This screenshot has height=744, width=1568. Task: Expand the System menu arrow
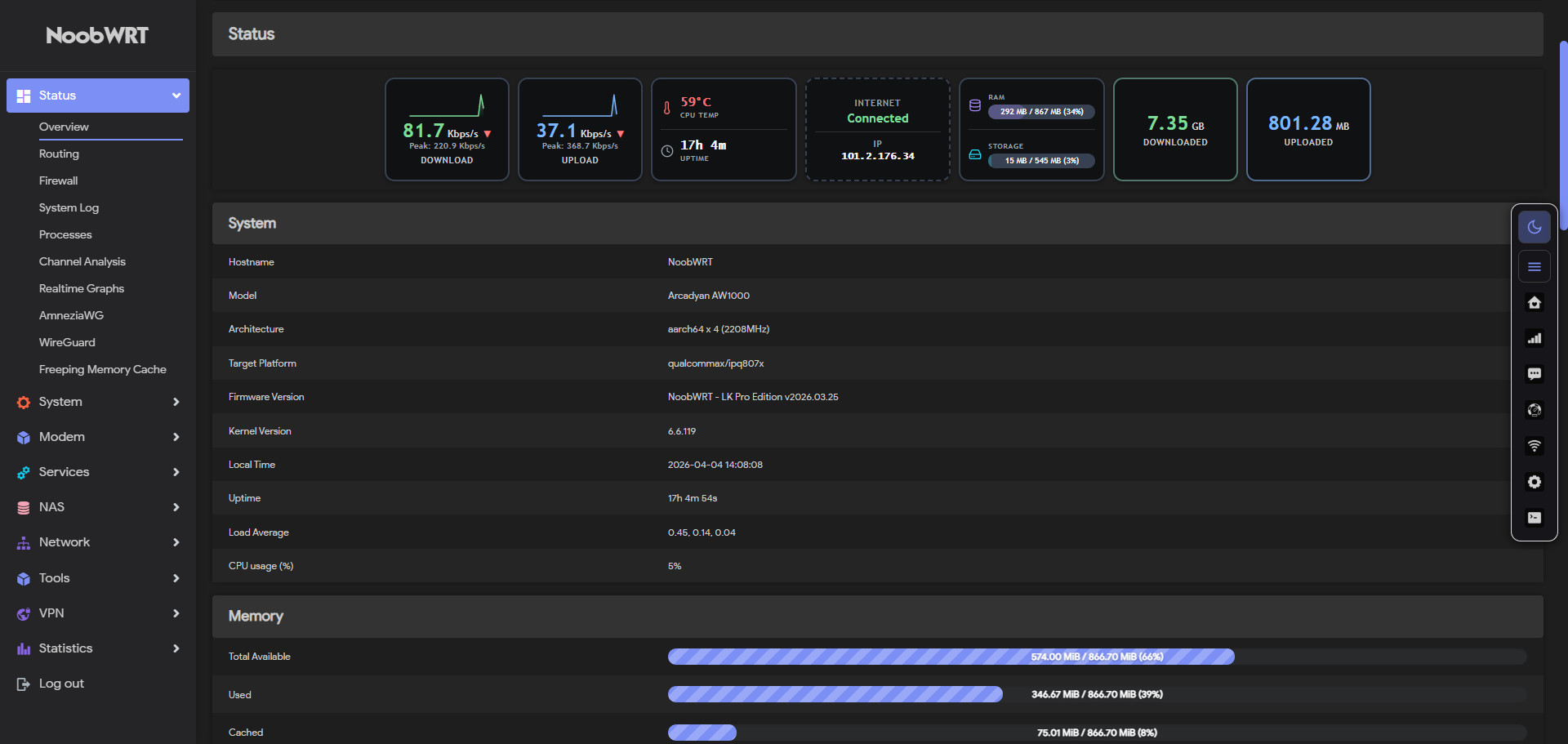[176, 402]
